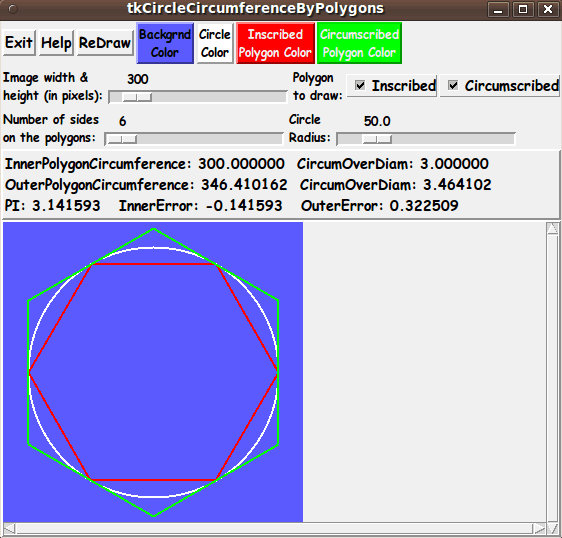This screenshot has height=538, width=562.
Task: Minimize the tkCircleCircumferenceByPolygons window
Action: [x=498, y=9]
